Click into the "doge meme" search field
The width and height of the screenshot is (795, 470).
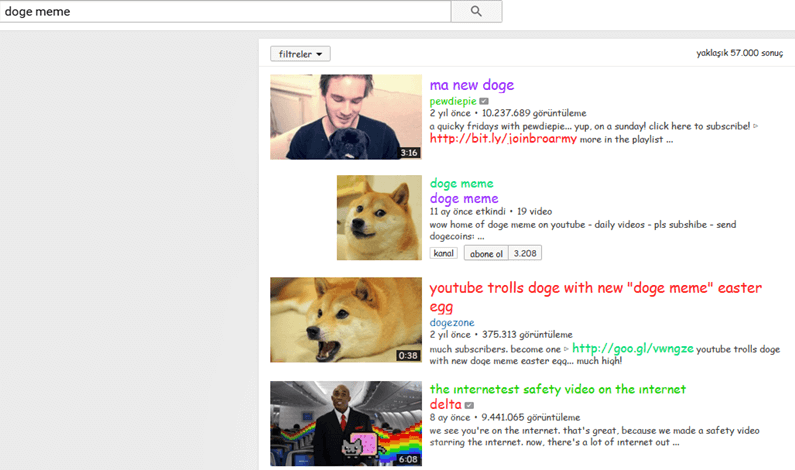(225, 11)
